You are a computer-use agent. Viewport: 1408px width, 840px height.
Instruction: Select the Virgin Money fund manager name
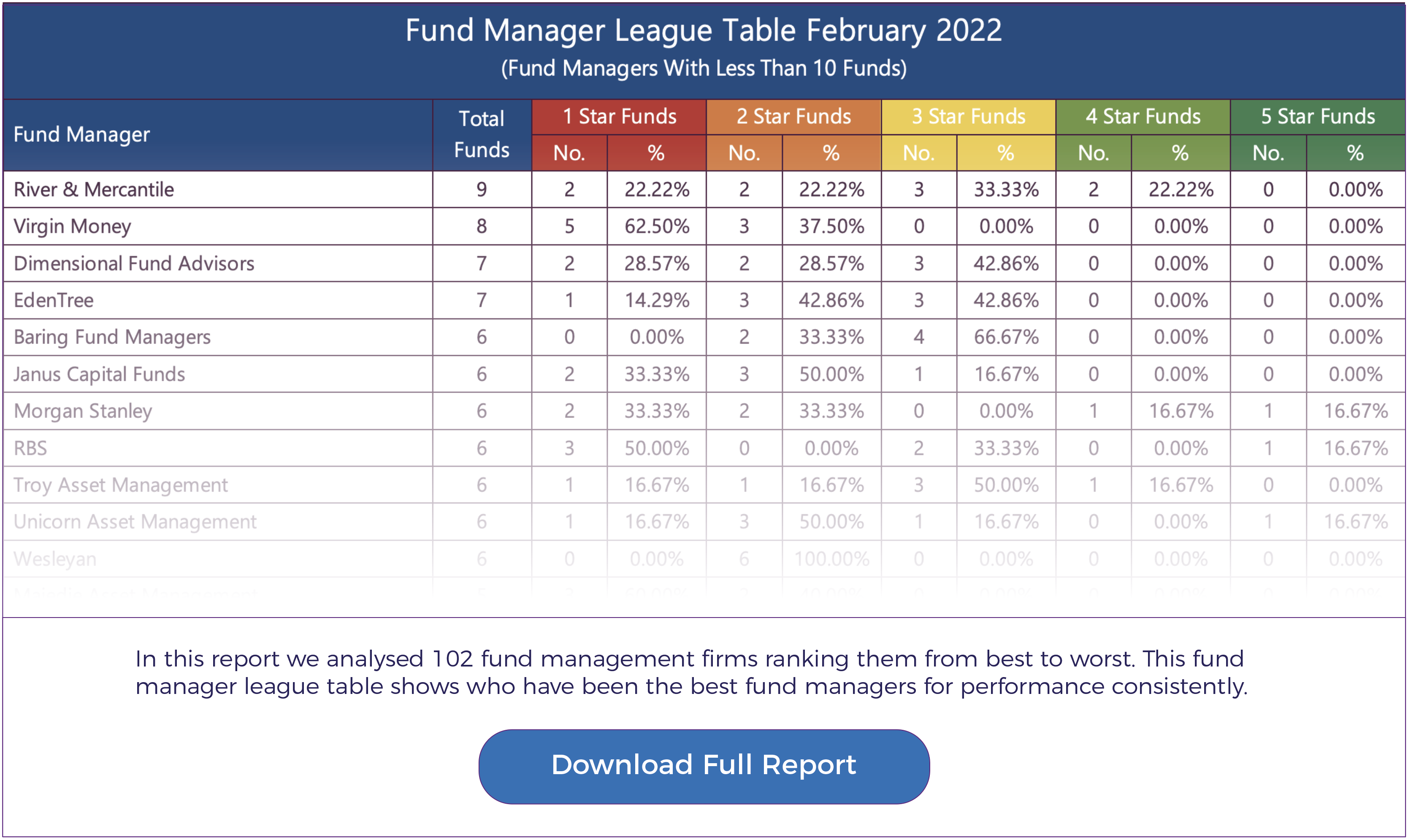pyautogui.click(x=73, y=226)
